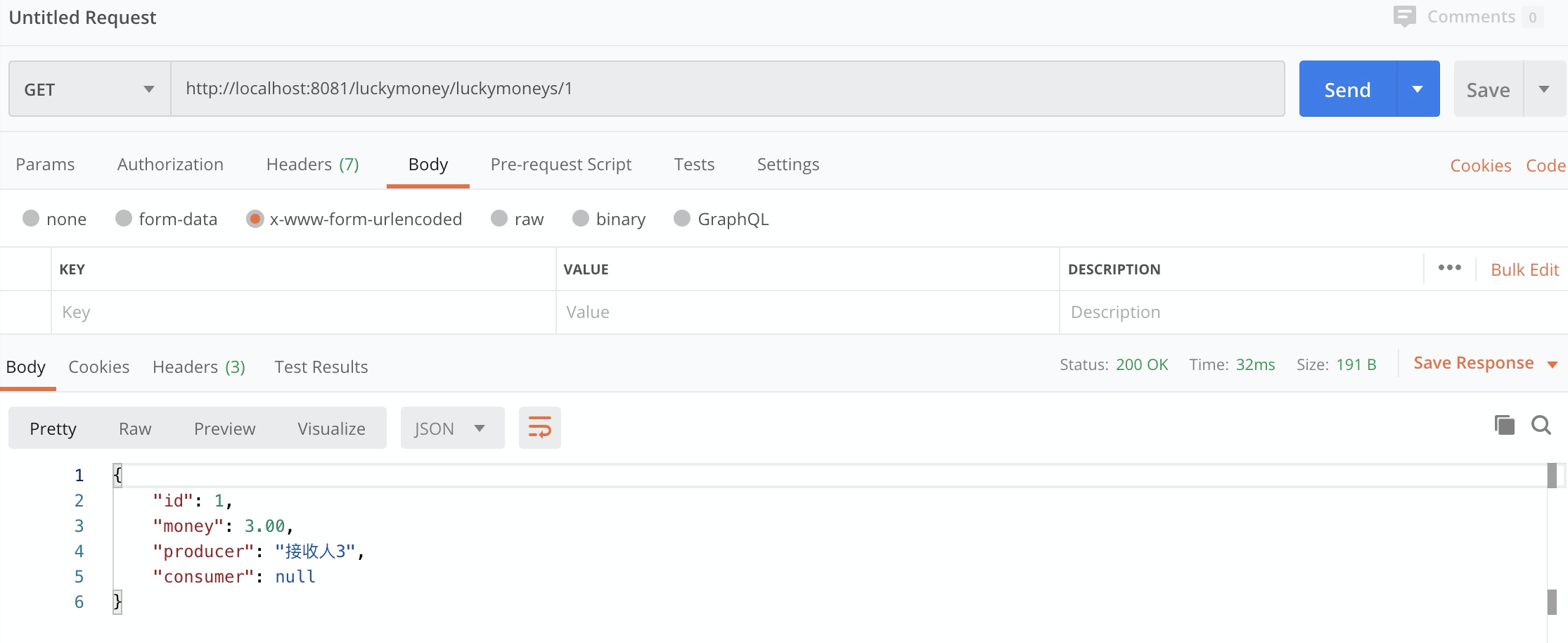This screenshot has width=1568, height=643.
Task: Collapse the opening brace on line 1
Action: (117, 475)
